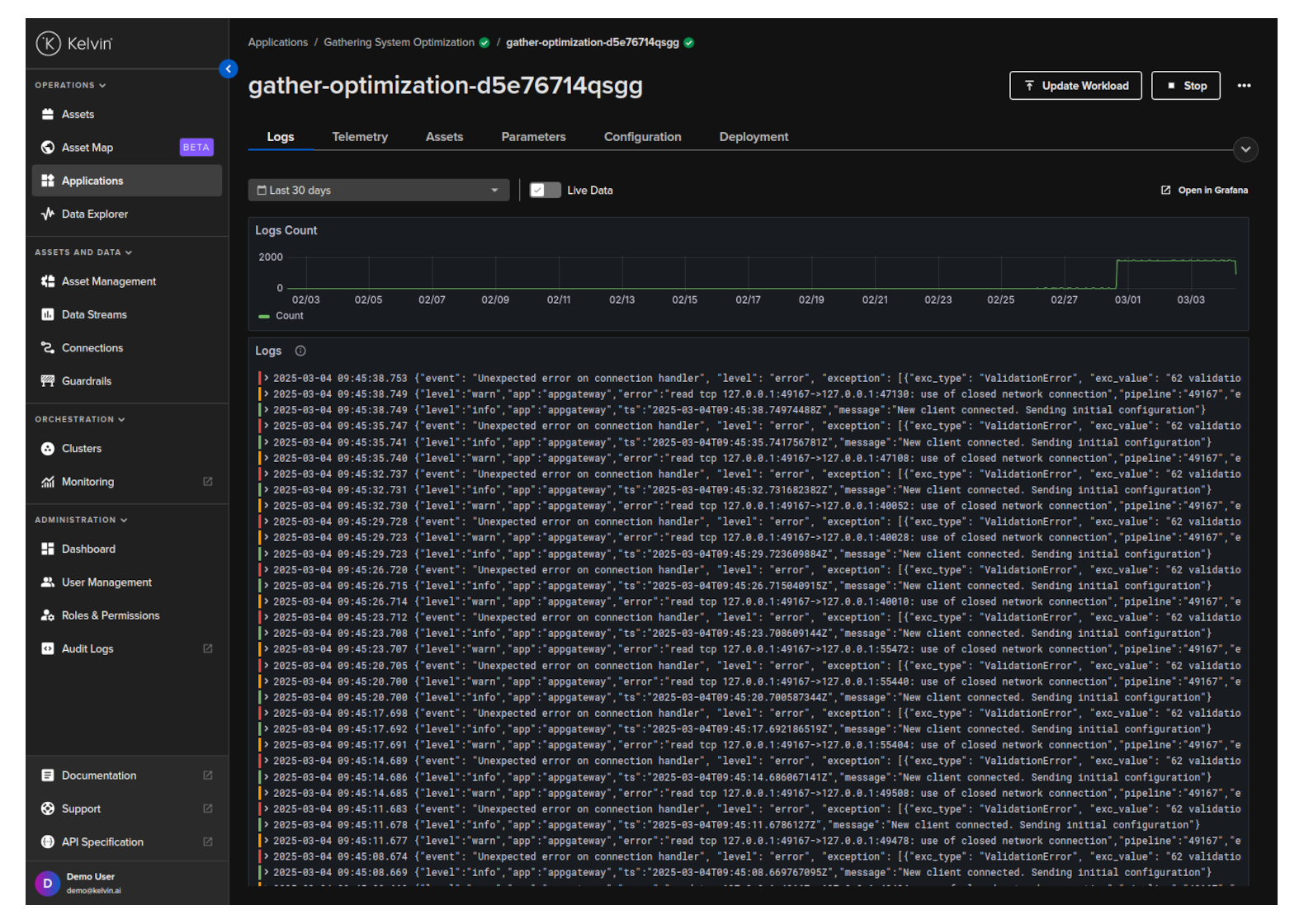Click the circular chevron expander below header
Screen dimensions: 1304x924
1245,149
